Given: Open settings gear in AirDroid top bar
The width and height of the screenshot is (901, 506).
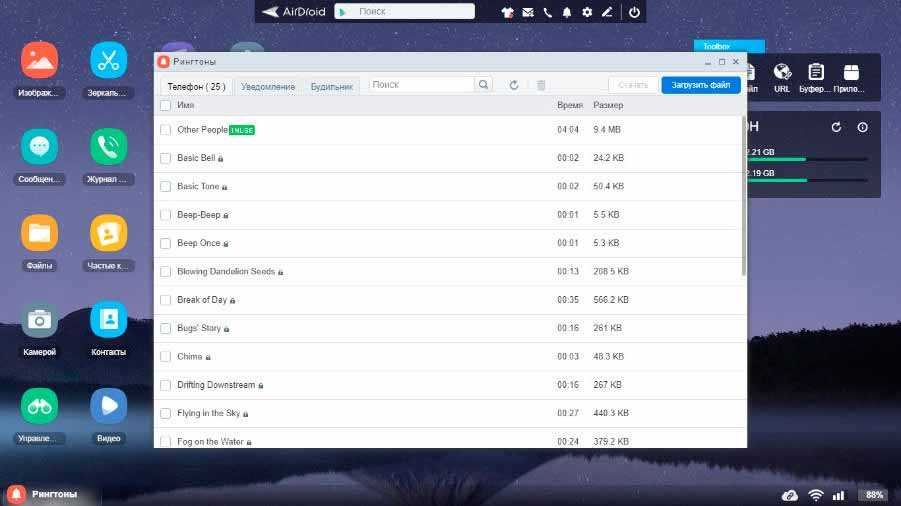Looking at the screenshot, I should [587, 12].
